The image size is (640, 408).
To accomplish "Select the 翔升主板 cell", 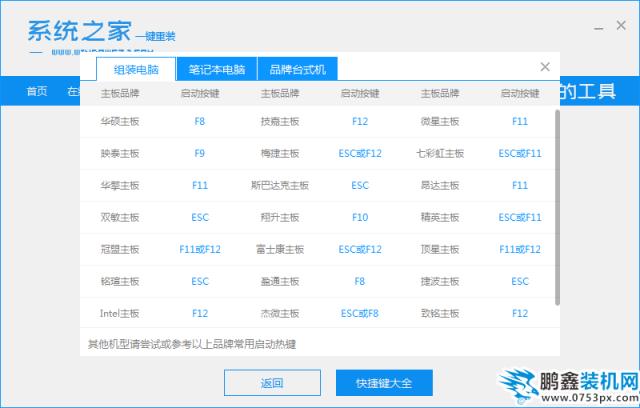I will click(x=280, y=217).
